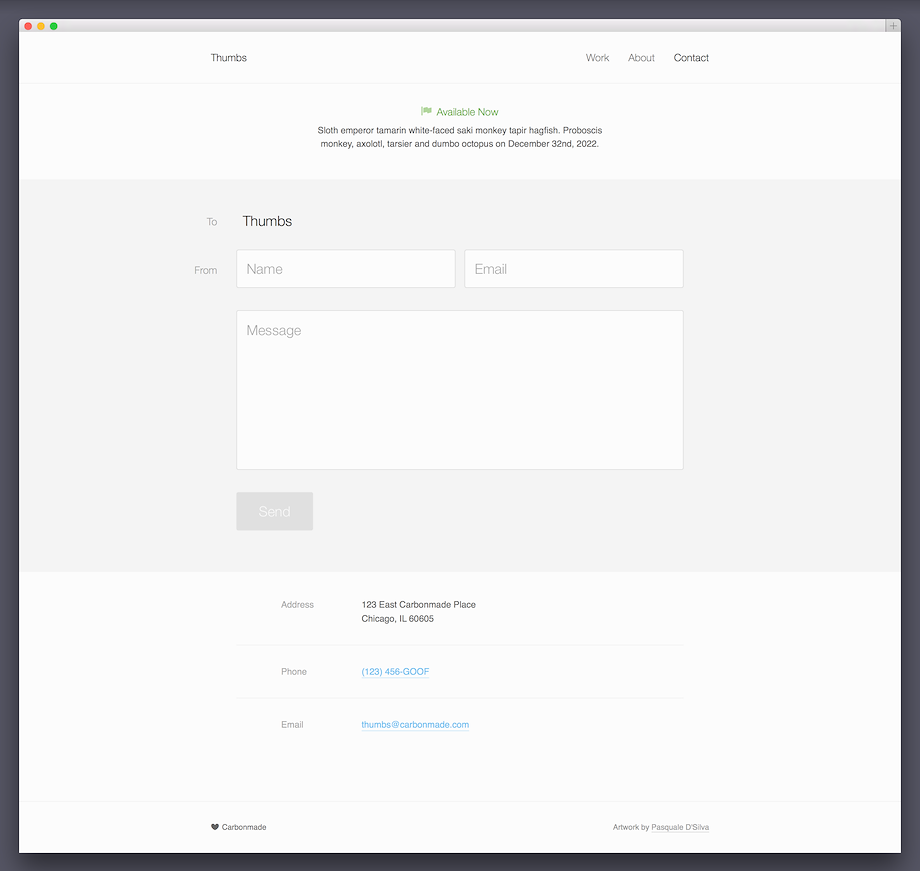The width and height of the screenshot is (920, 871).
Task: Visit the Pasquale D'Silva artwork link
Action: (680, 828)
